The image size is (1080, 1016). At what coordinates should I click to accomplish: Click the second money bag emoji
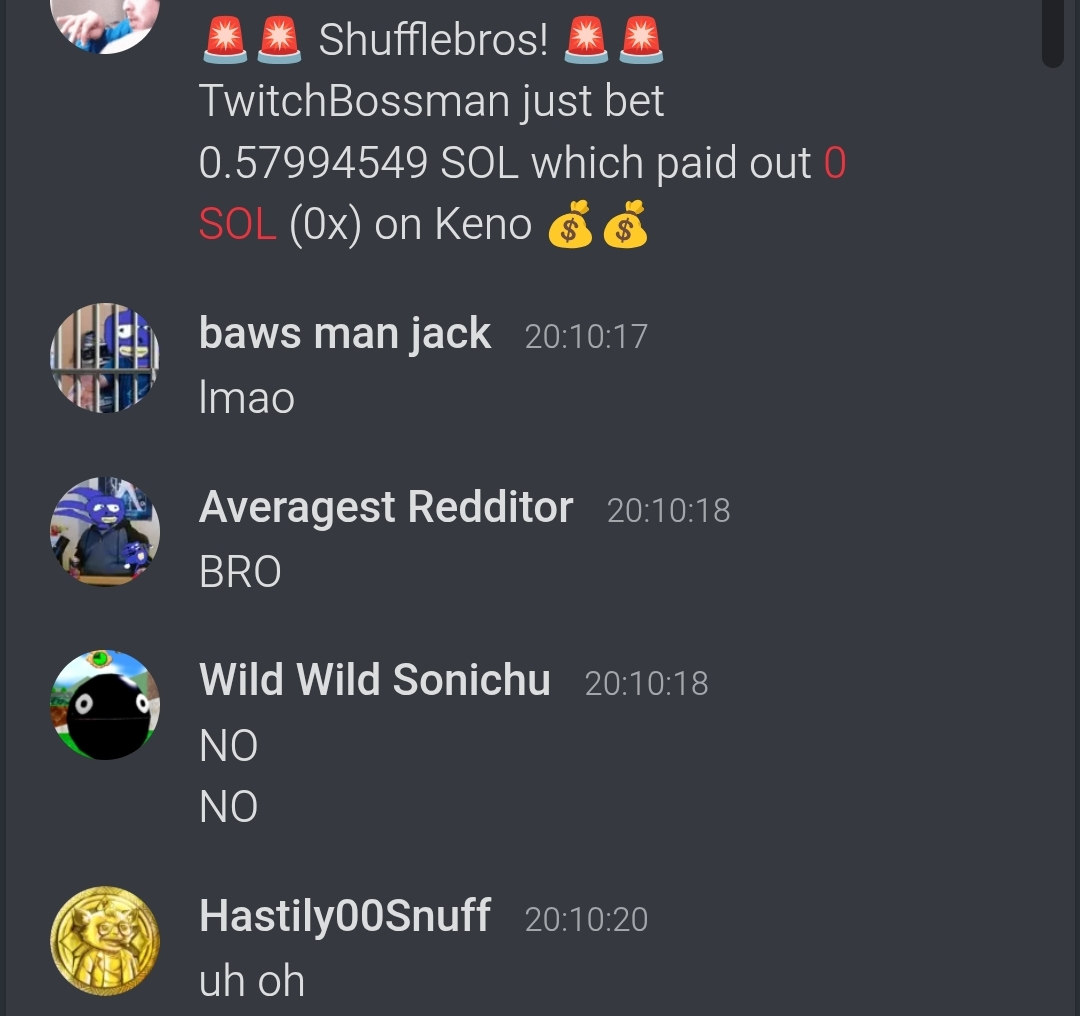[625, 224]
